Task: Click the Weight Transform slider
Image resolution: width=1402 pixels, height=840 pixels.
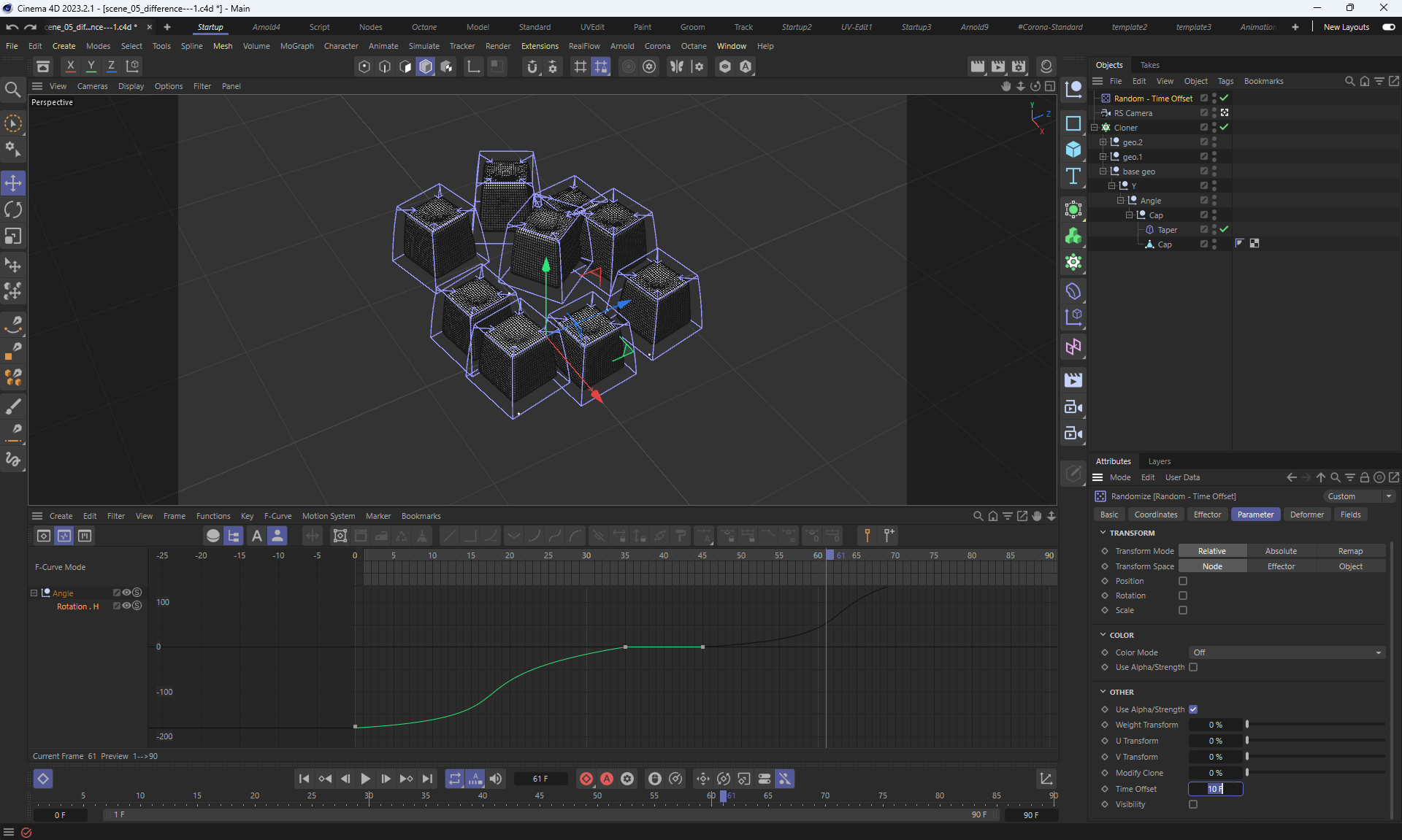Action: [1314, 725]
